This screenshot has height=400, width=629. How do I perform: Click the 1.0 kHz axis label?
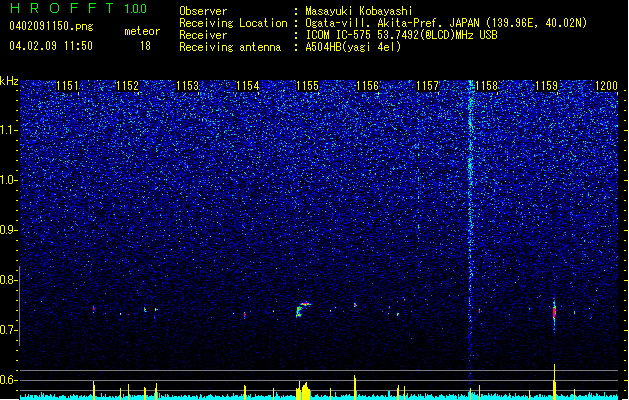point(9,180)
